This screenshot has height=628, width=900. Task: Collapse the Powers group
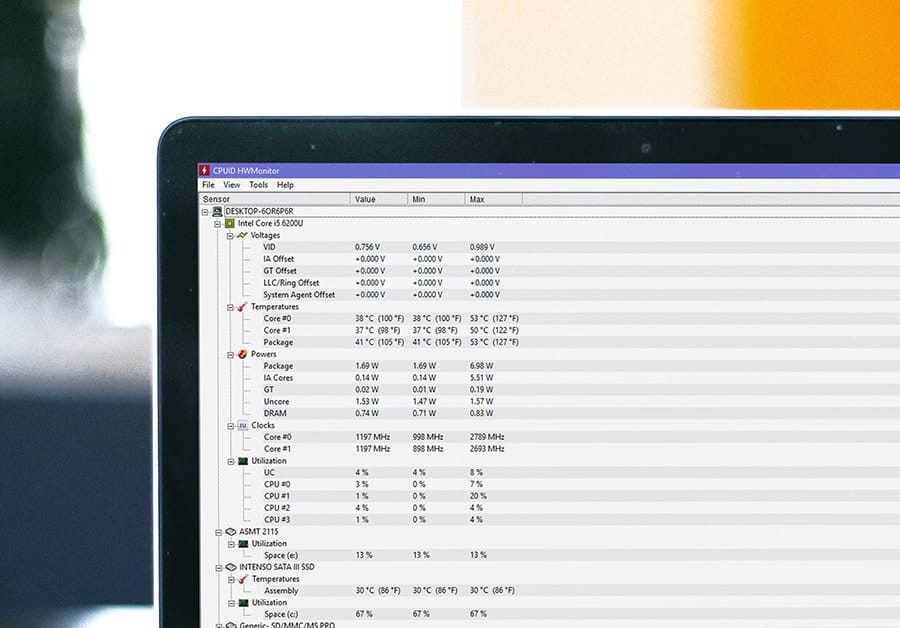click(x=230, y=355)
